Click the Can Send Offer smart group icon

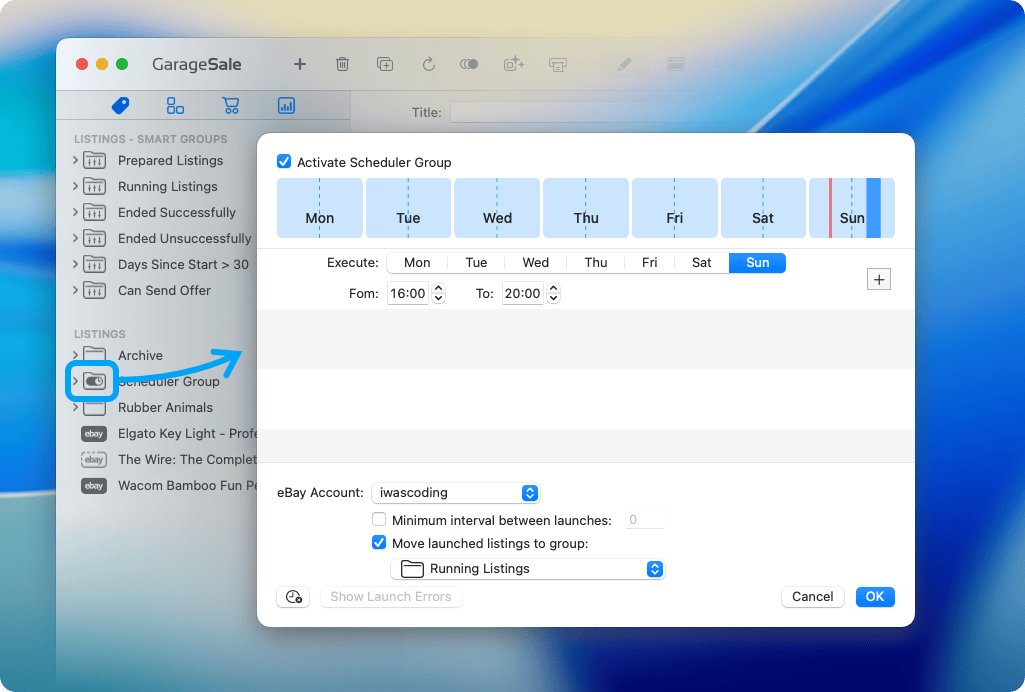[x=95, y=290]
